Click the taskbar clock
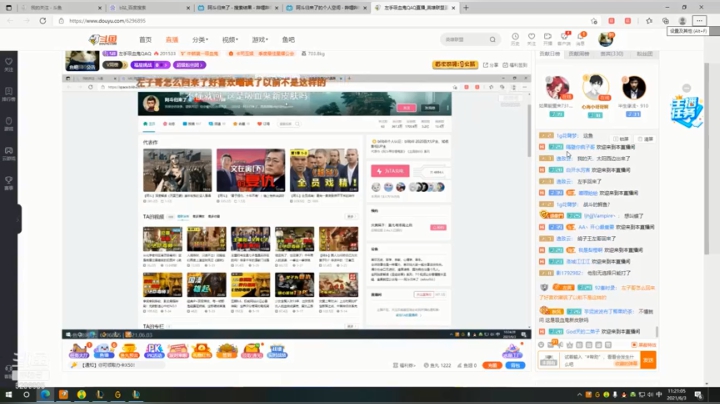This screenshot has width=720, height=404. coord(677,394)
